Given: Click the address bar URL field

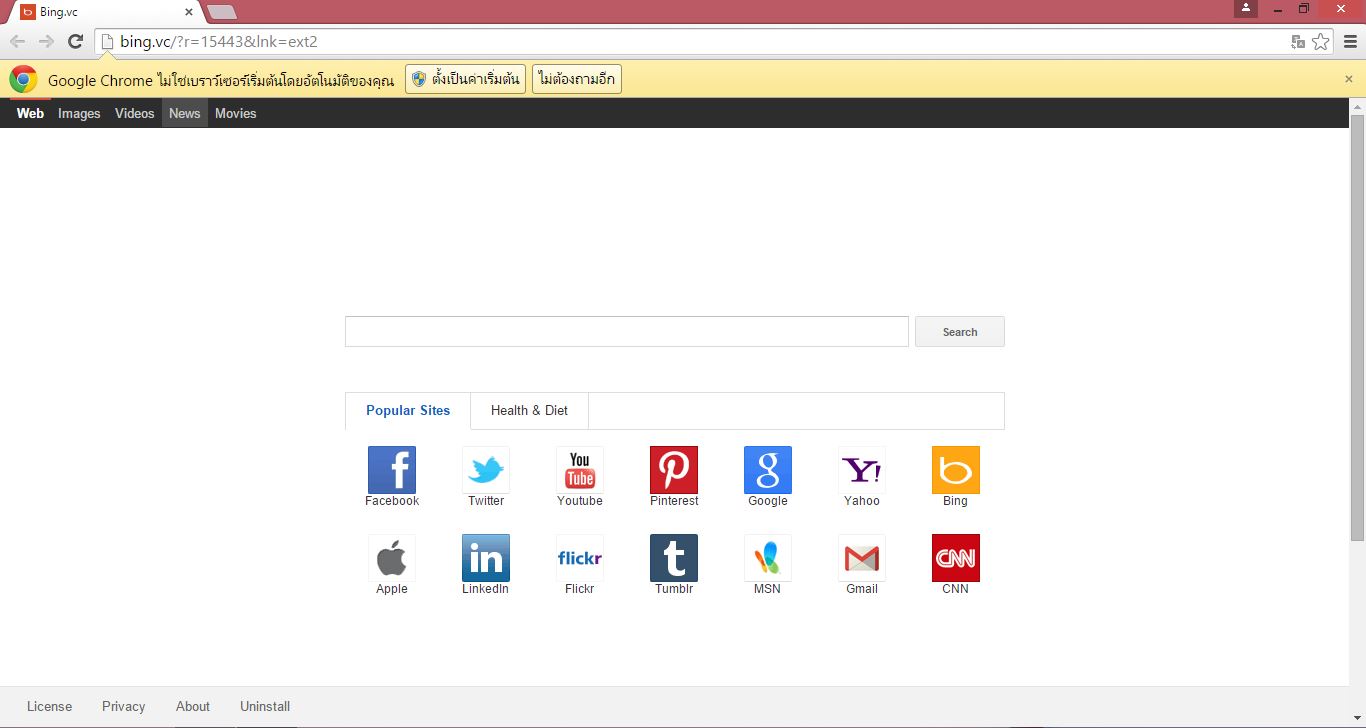Looking at the screenshot, I should (690, 42).
